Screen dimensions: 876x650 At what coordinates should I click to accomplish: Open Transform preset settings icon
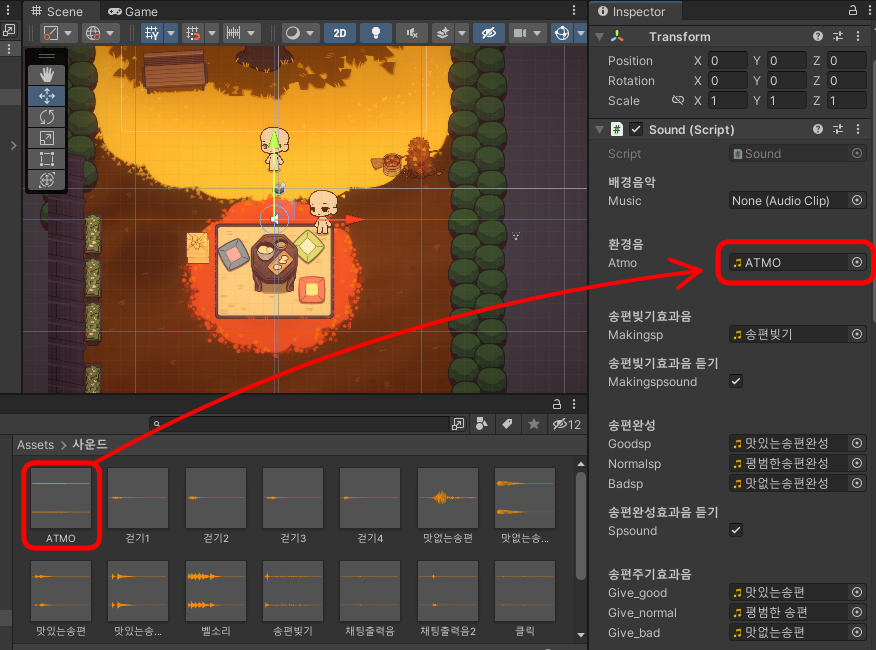tap(838, 36)
